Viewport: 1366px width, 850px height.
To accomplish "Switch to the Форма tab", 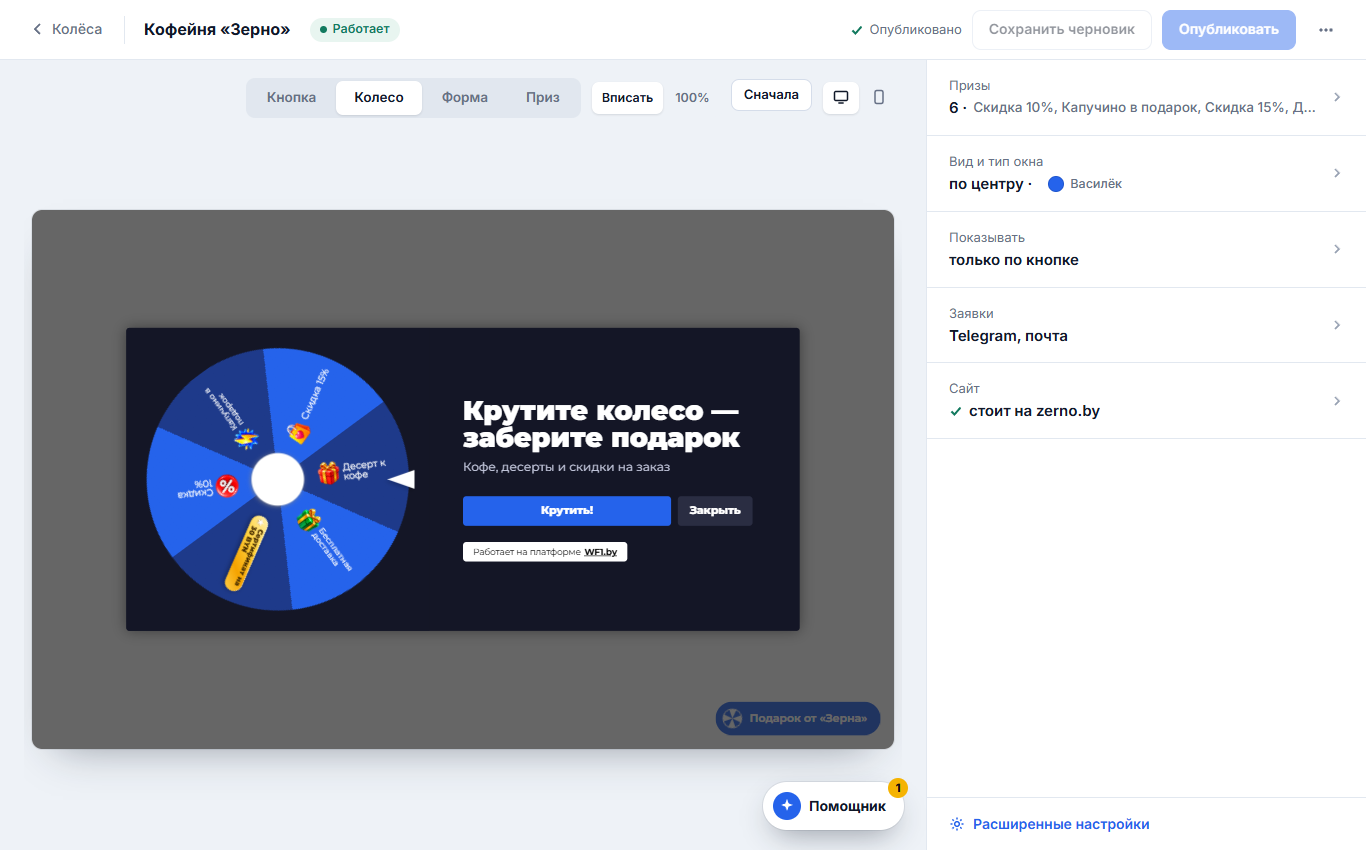I will pyautogui.click(x=465, y=97).
